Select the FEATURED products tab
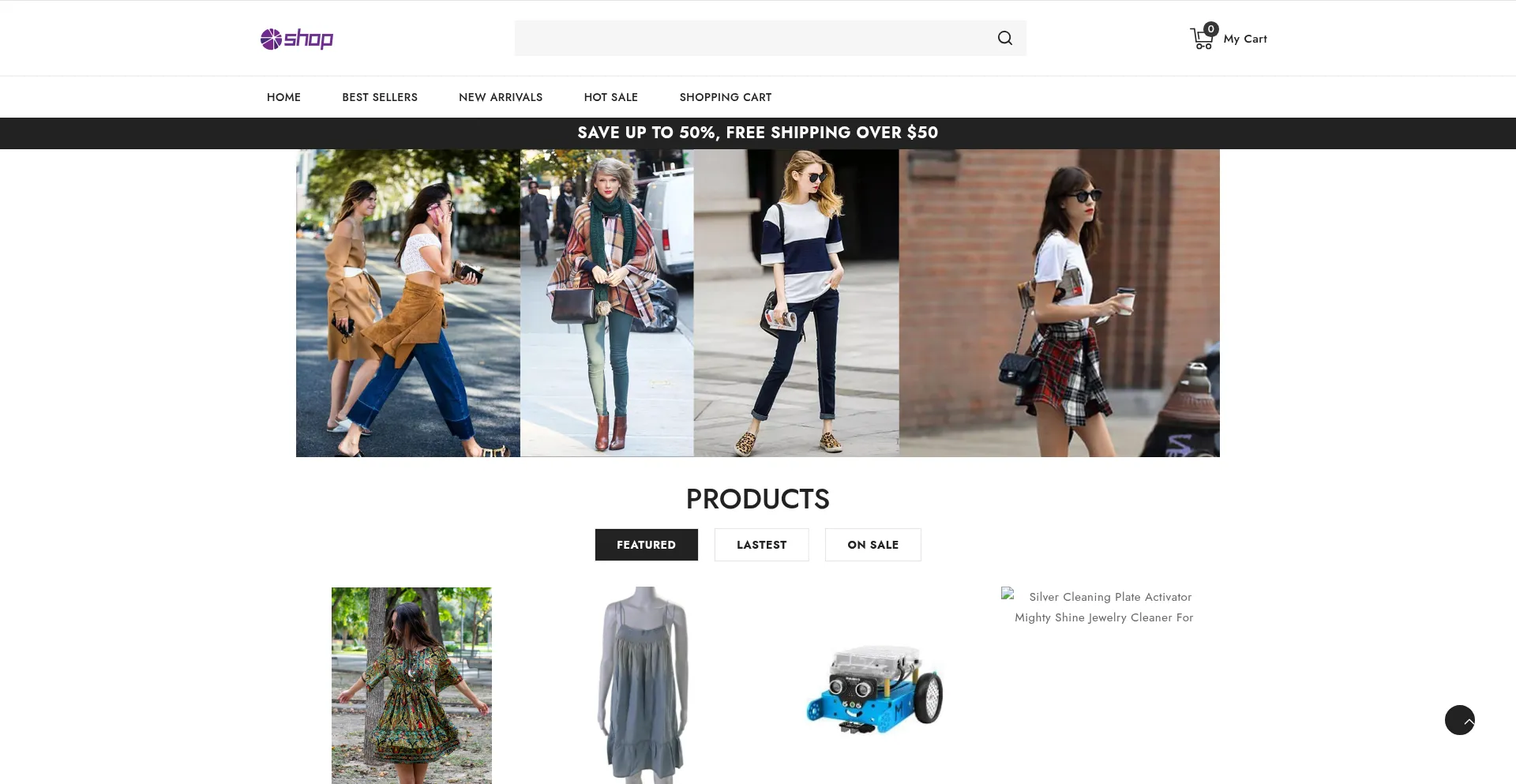The width and height of the screenshot is (1516, 784). (x=646, y=545)
